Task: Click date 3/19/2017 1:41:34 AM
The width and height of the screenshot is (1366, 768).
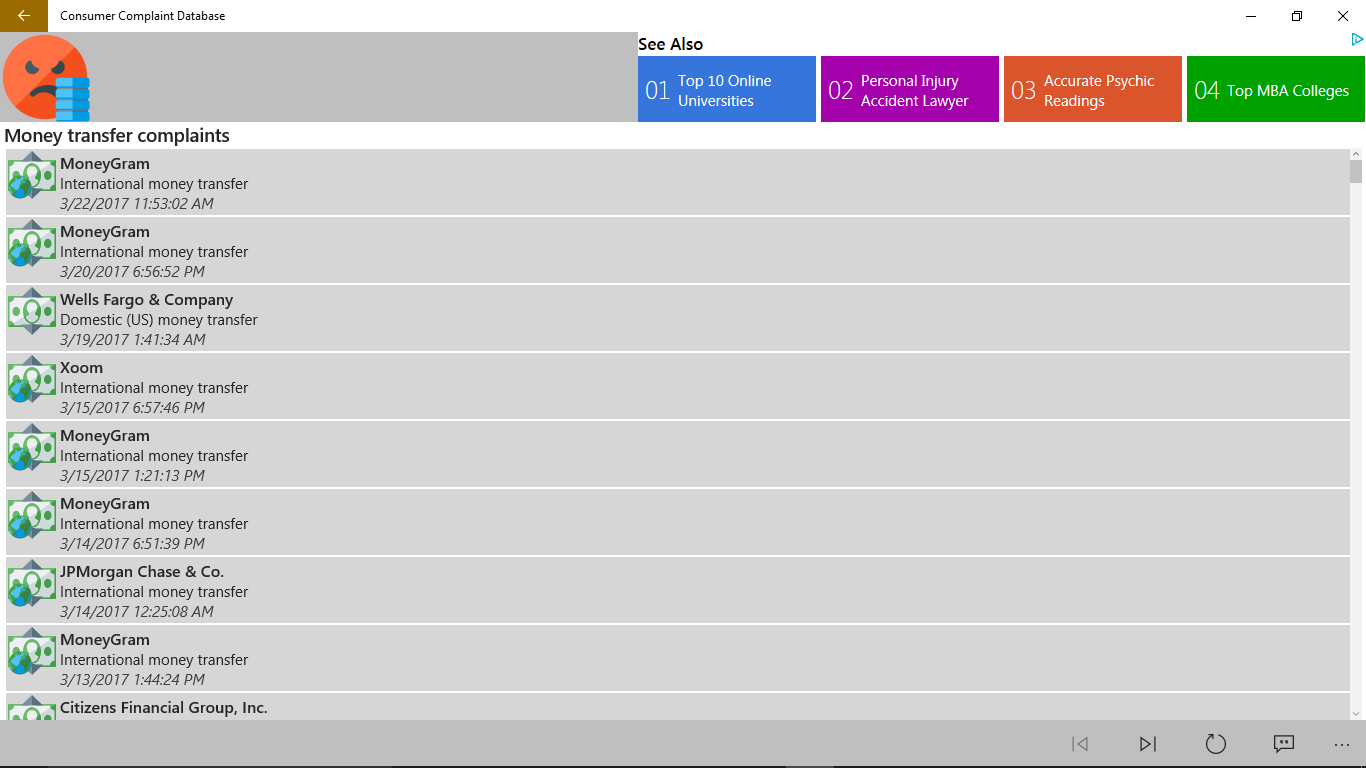Action: tap(133, 340)
